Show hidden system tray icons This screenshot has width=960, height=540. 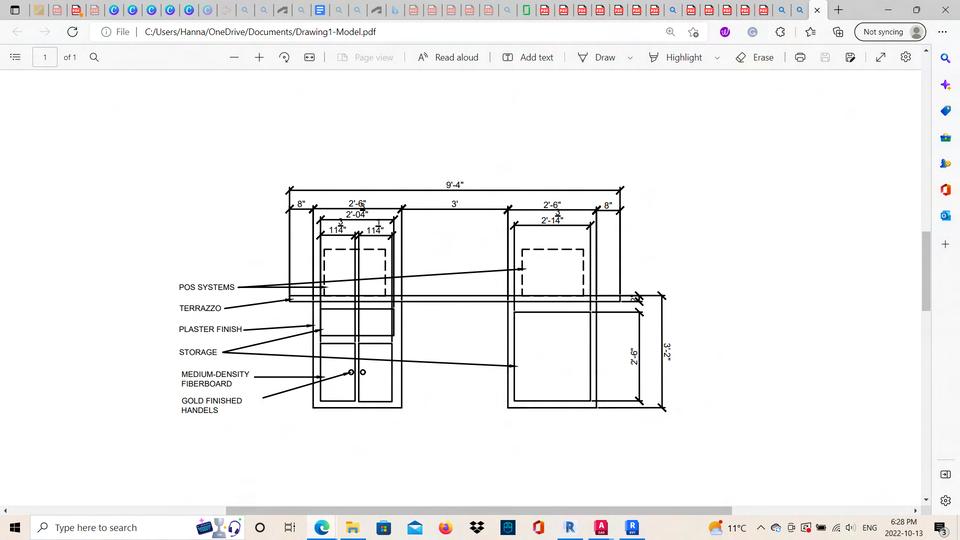pyautogui.click(x=761, y=528)
